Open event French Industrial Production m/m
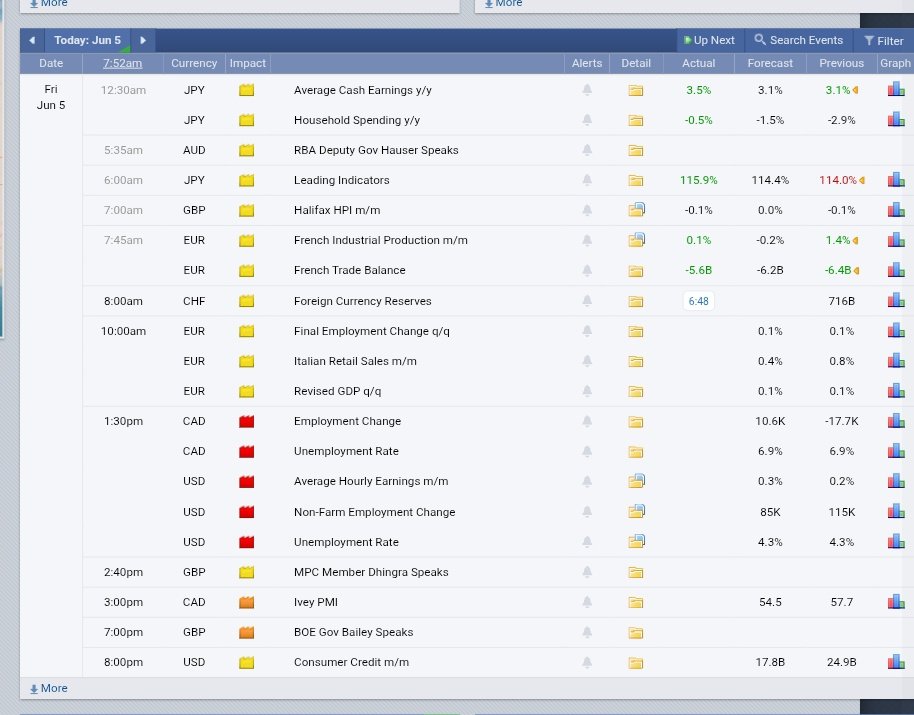This screenshot has width=914, height=715. pos(381,240)
